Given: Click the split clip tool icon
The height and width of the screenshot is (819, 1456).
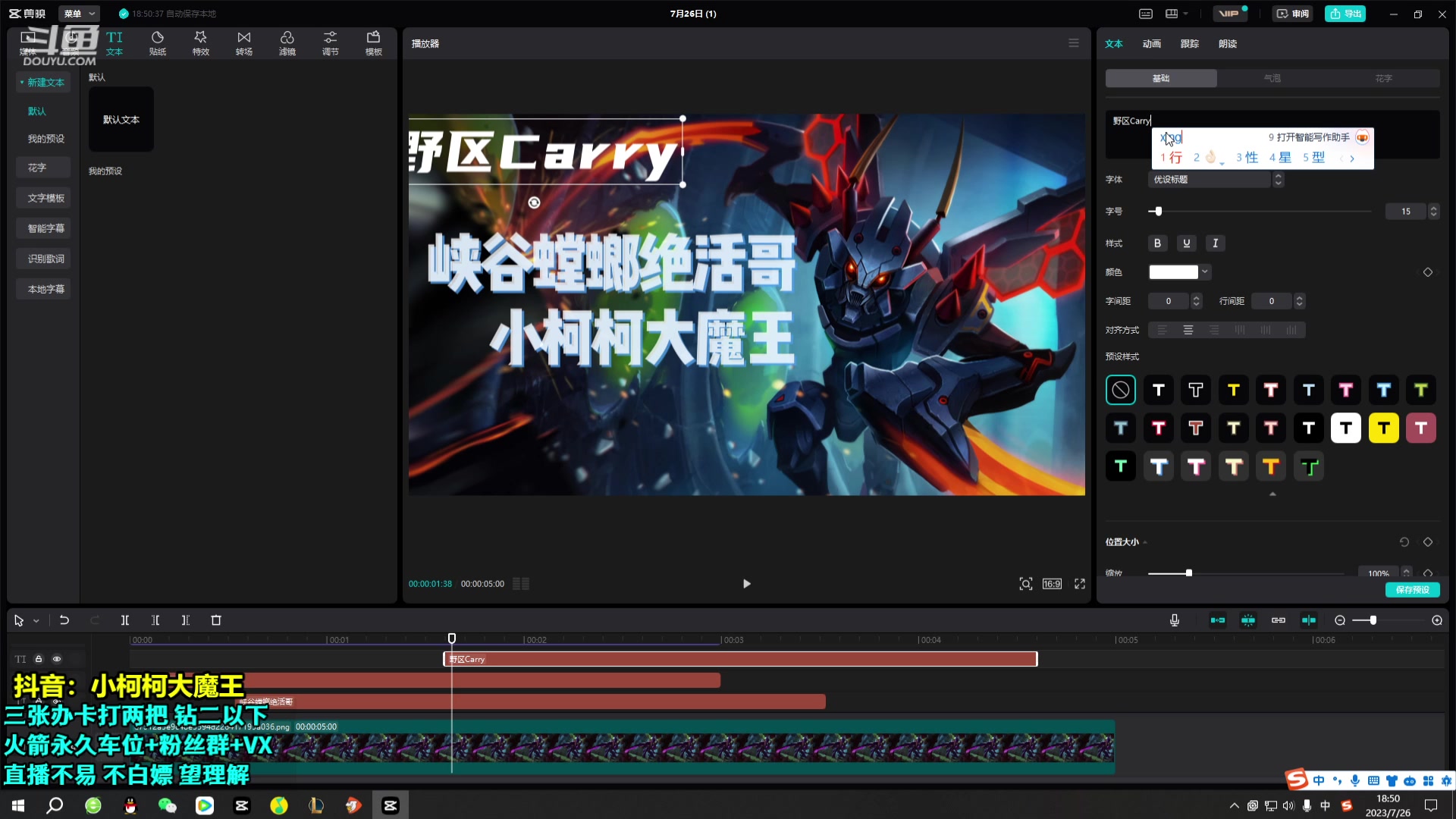Looking at the screenshot, I should tap(125, 620).
